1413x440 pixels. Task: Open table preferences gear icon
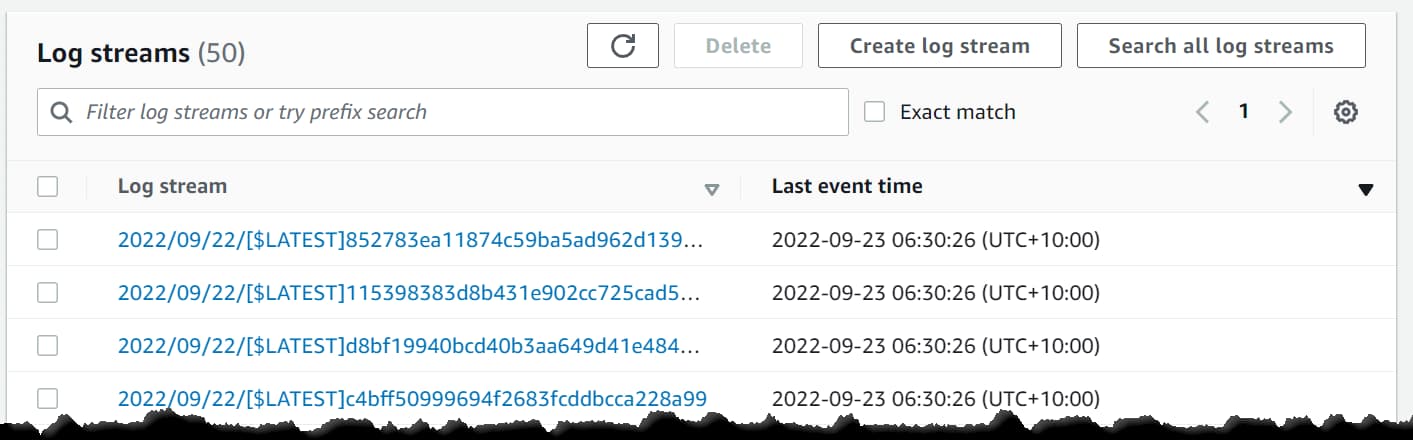pyautogui.click(x=1346, y=112)
